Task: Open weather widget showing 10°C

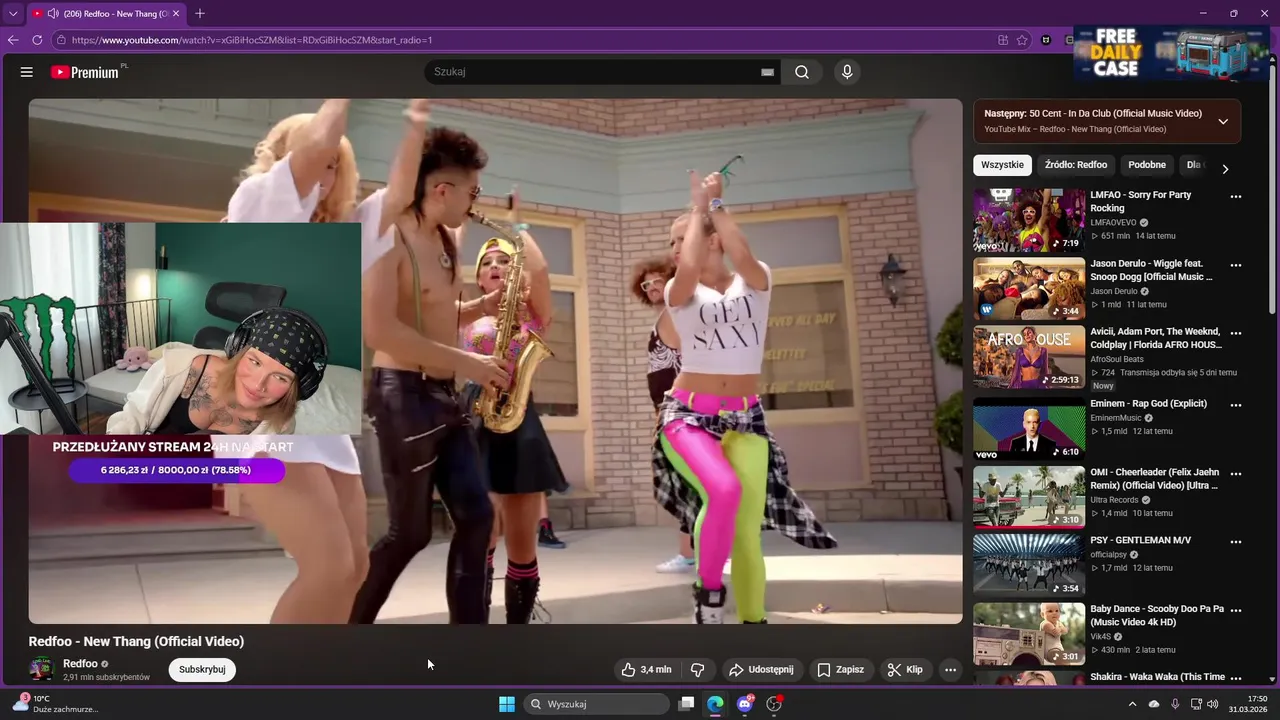Action: click(55, 704)
